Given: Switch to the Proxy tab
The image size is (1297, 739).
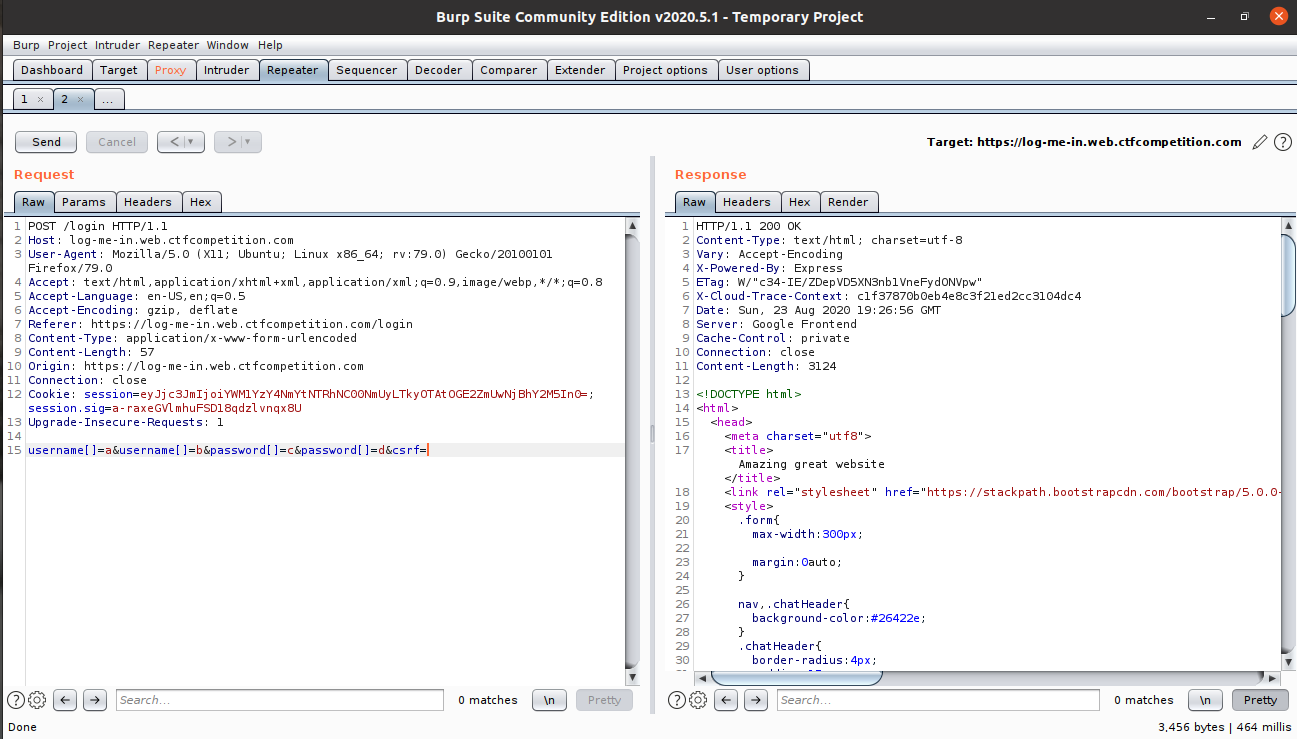Looking at the screenshot, I should 170,70.
